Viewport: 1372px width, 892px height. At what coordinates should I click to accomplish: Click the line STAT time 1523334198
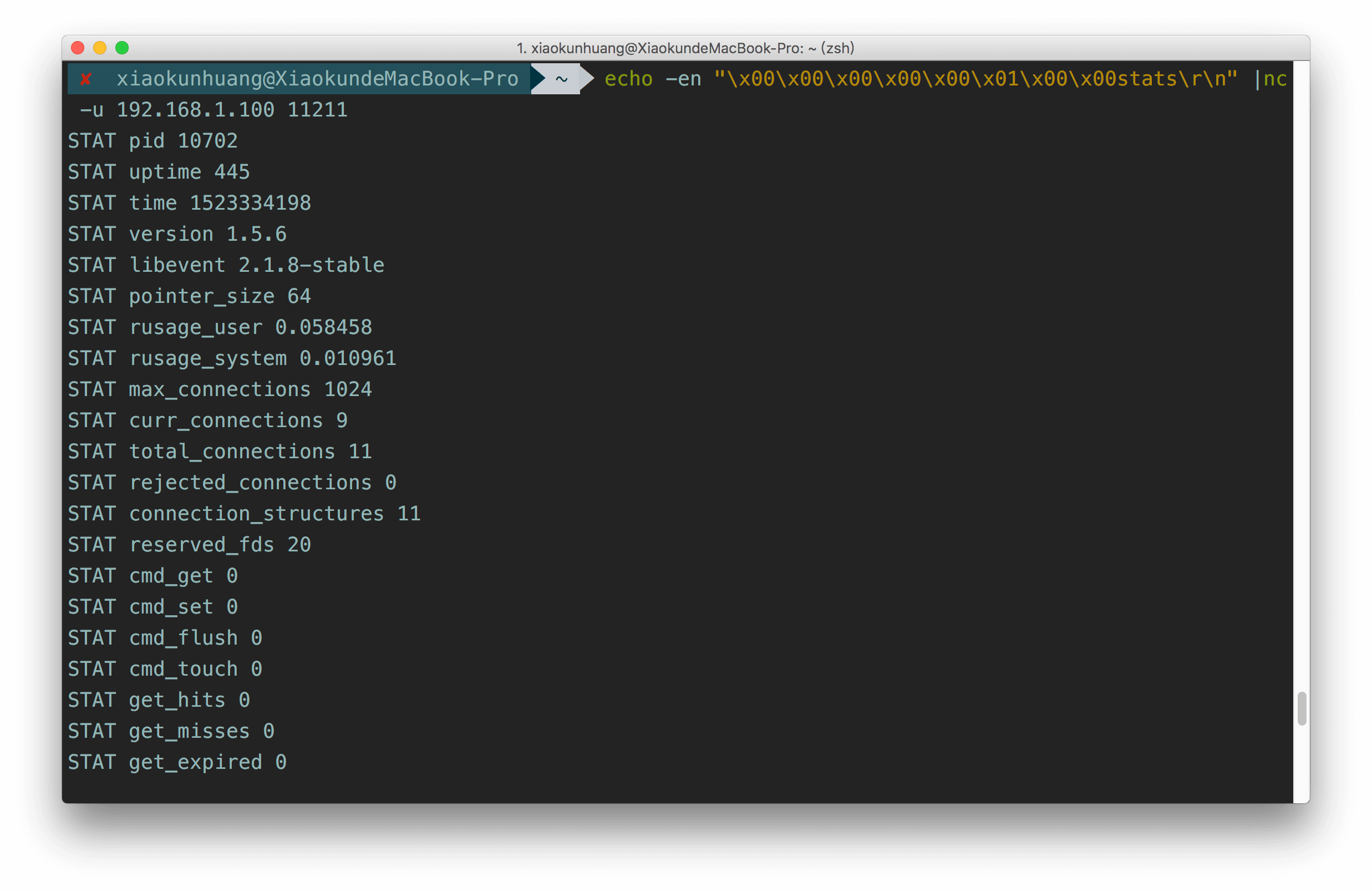[190, 203]
